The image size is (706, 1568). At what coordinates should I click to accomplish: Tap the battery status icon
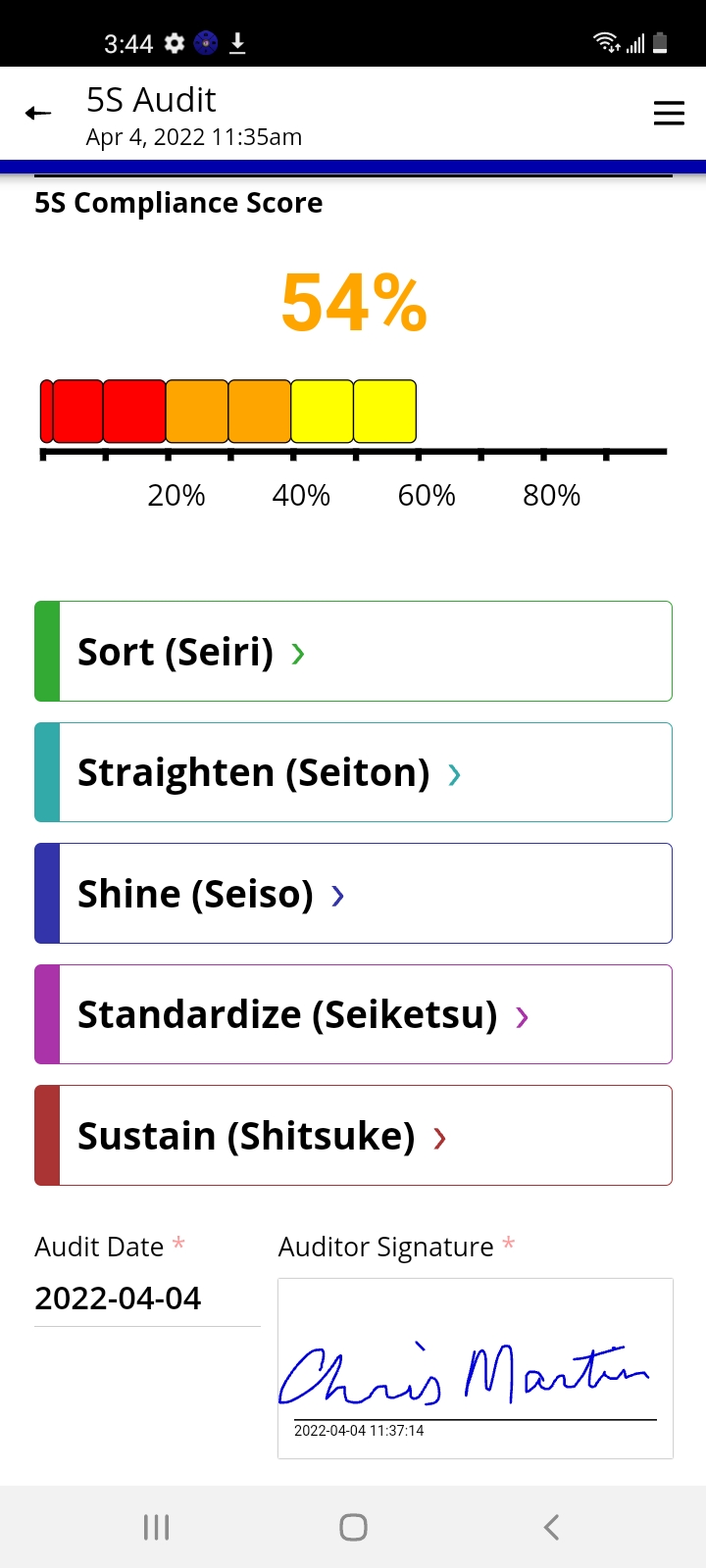660,42
